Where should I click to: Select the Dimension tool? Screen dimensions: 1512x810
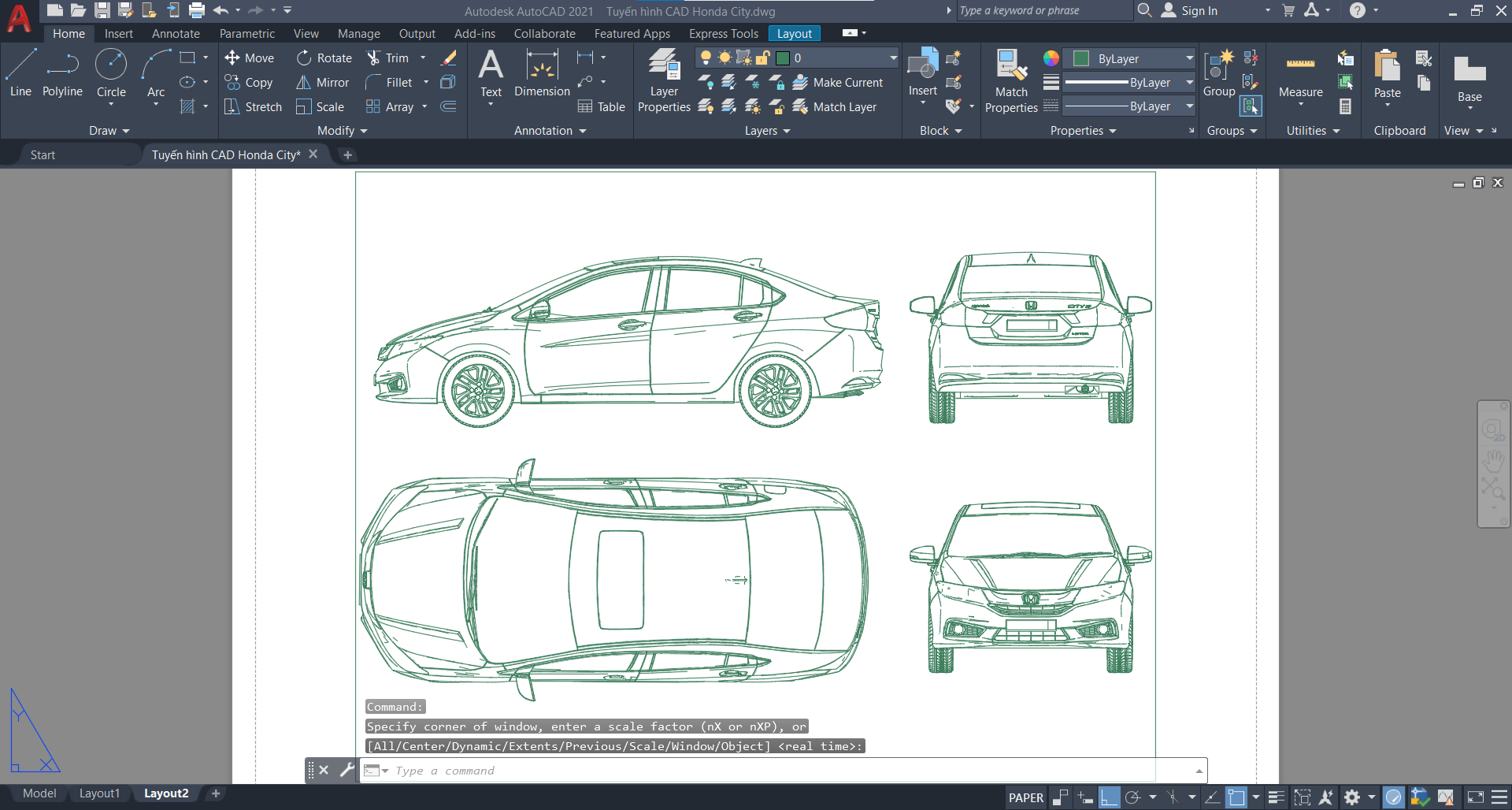(x=542, y=73)
